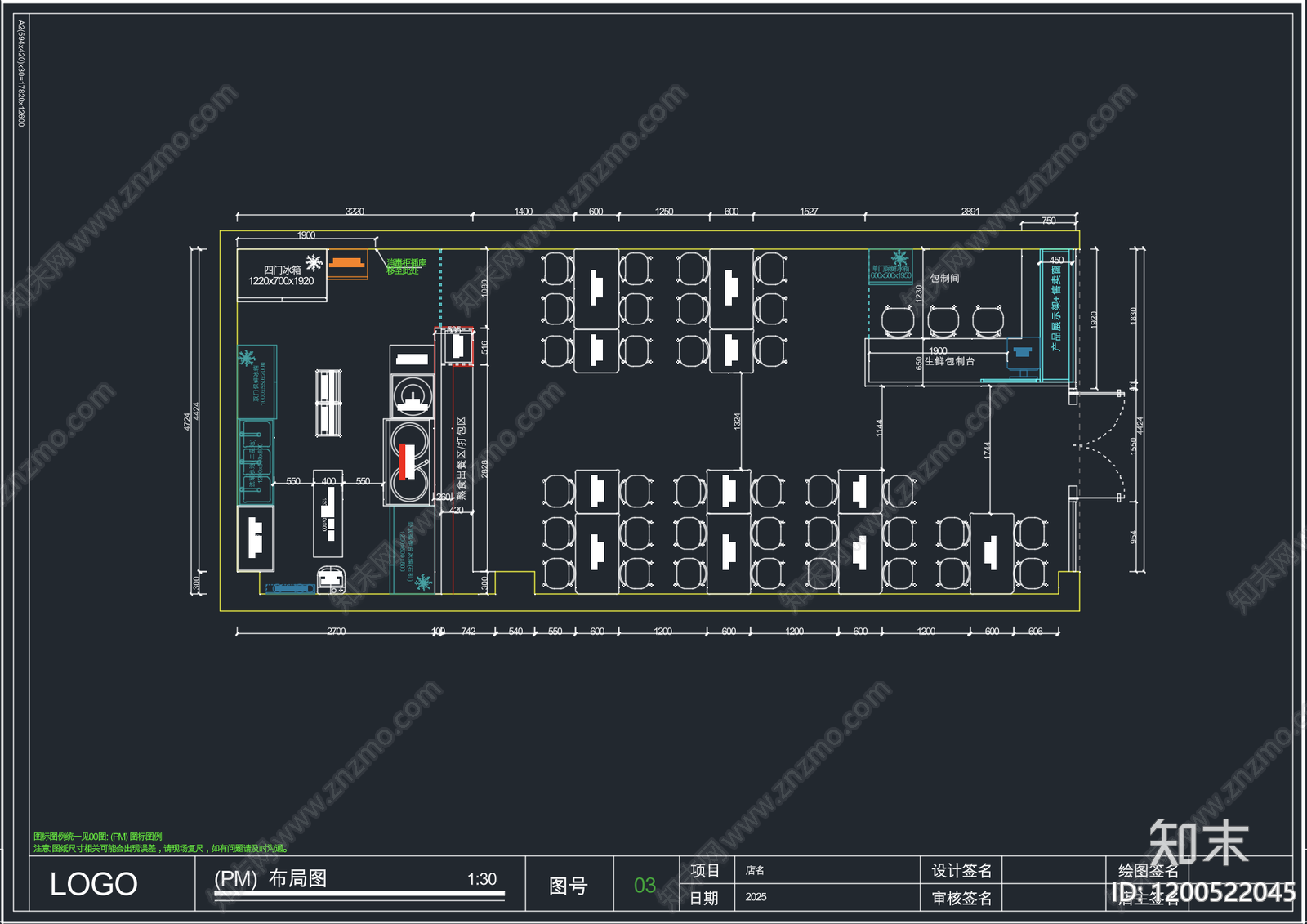Click the 450 dimension on display shelf
1307x924 pixels.
point(1056,260)
